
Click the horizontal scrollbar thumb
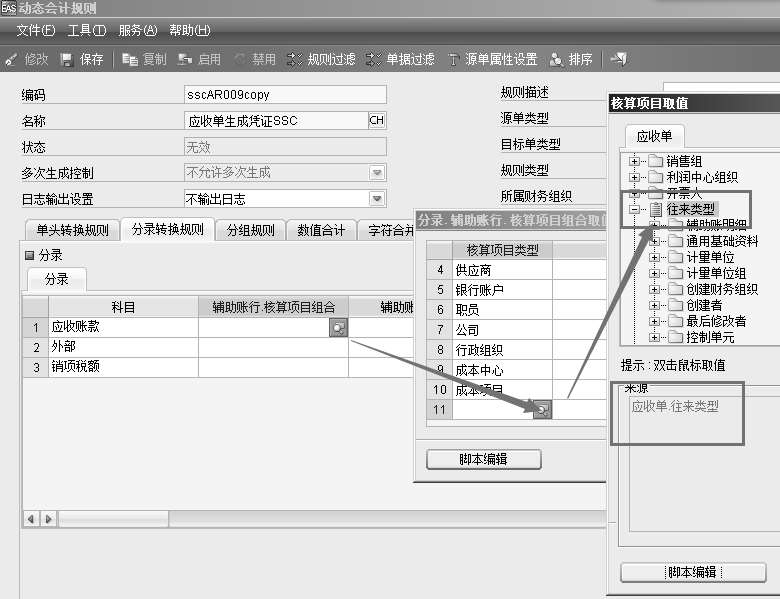tap(113, 519)
